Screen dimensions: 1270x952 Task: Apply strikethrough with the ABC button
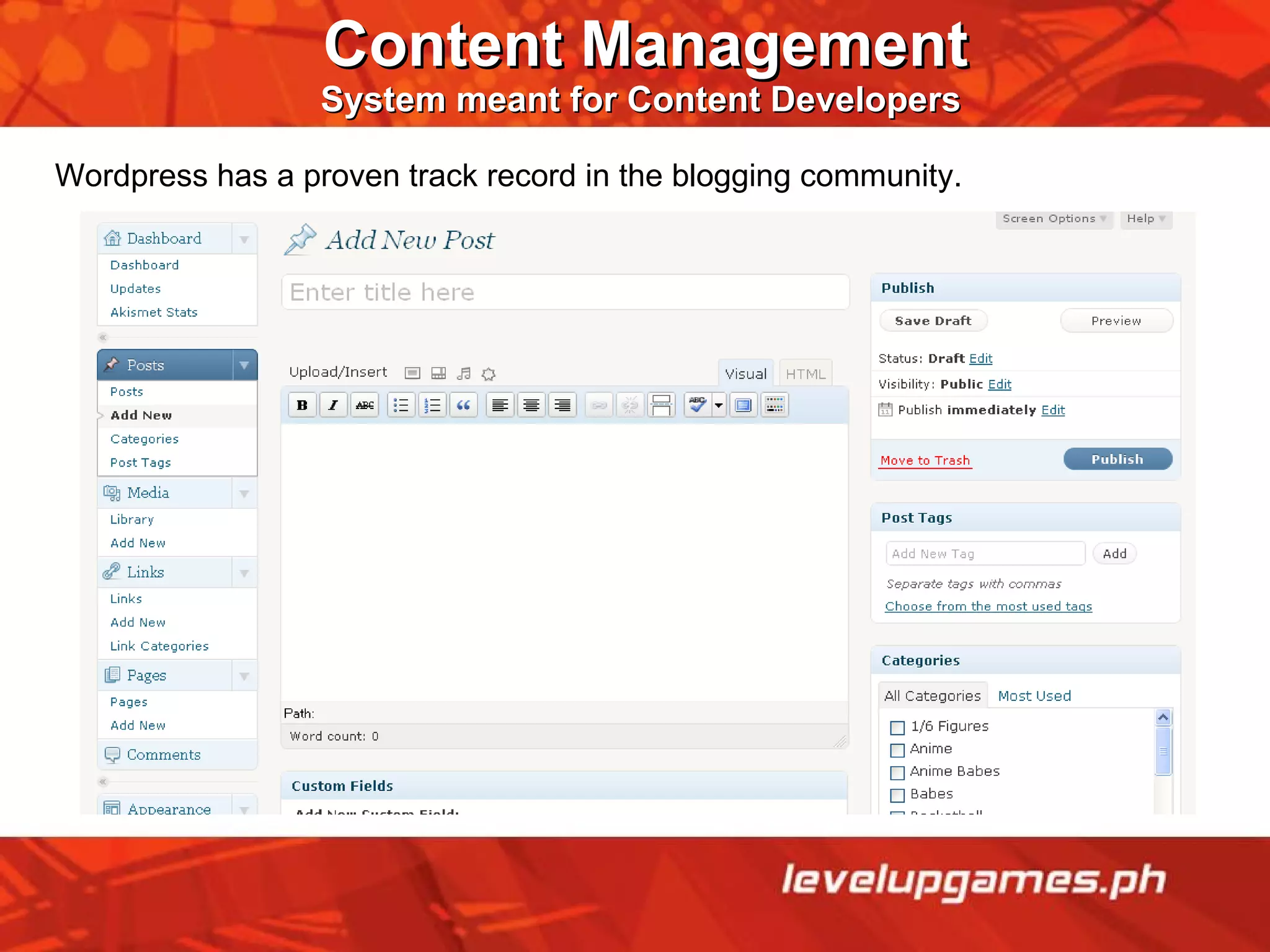365,405
